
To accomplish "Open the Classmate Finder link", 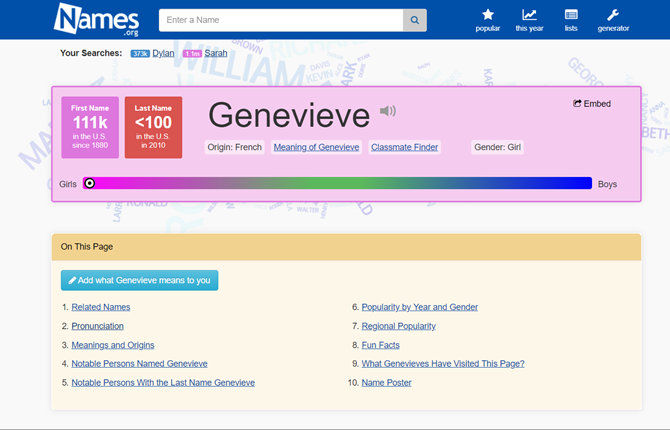I will pos(404,147).
